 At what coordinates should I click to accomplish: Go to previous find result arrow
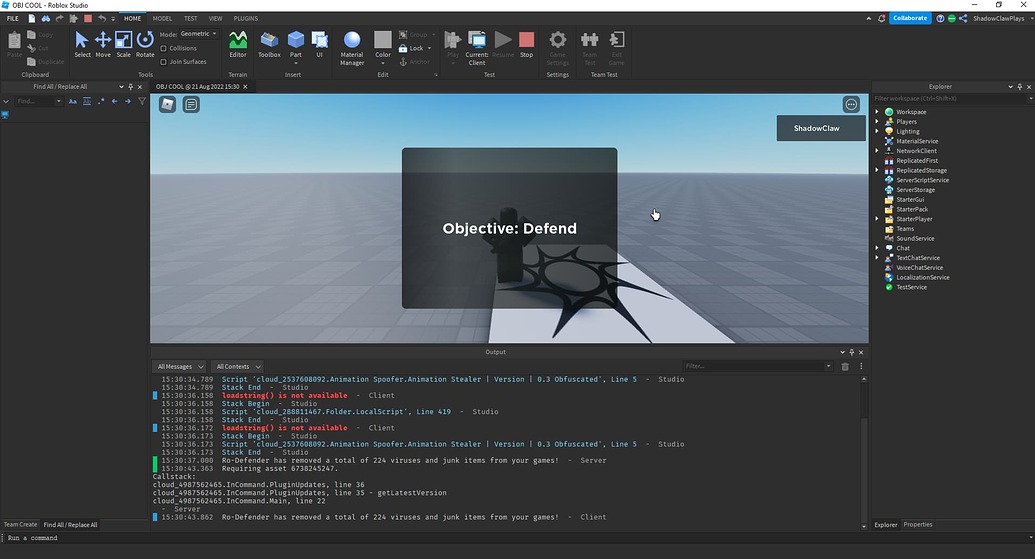(114, 102)
